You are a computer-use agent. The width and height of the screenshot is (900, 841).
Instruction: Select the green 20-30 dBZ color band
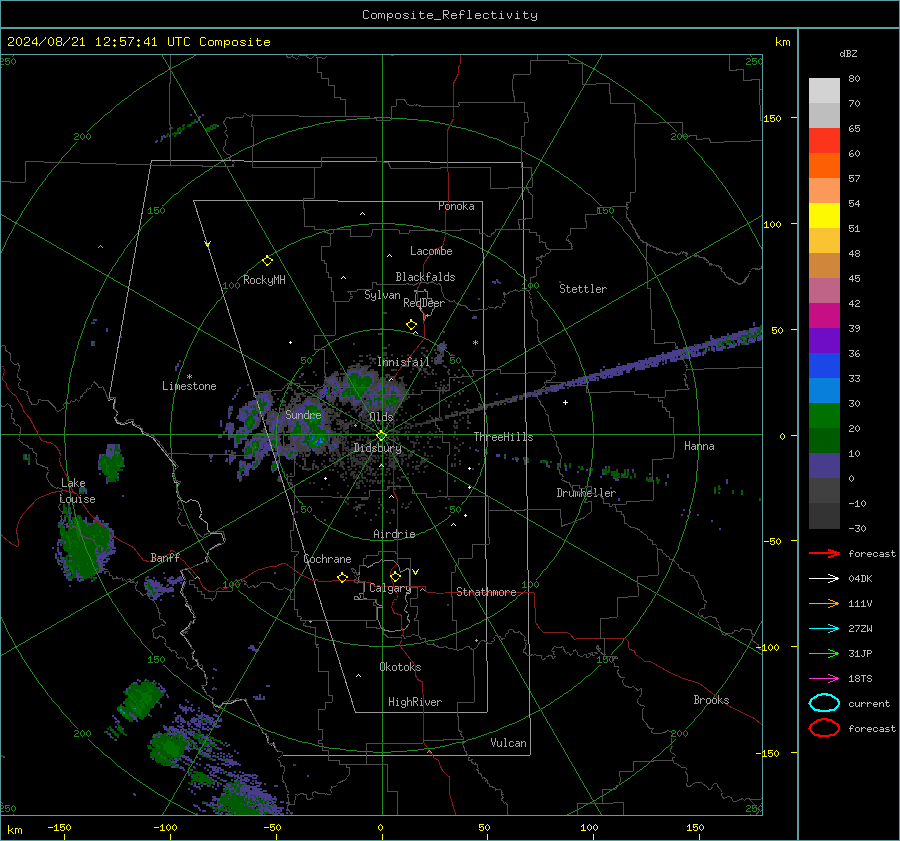pos(824,415)
